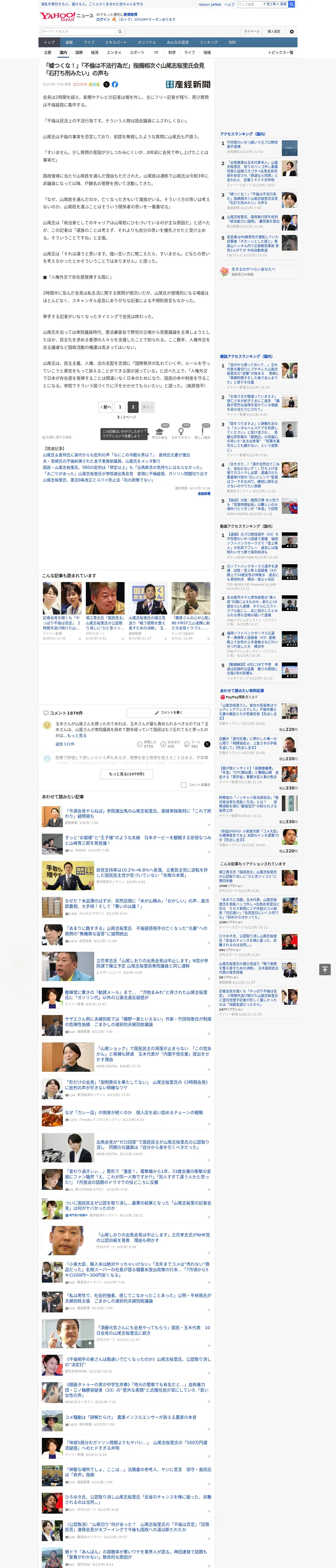Select the 有料 tab
The width and height of the screenshot is (336, 1568).
232,43
